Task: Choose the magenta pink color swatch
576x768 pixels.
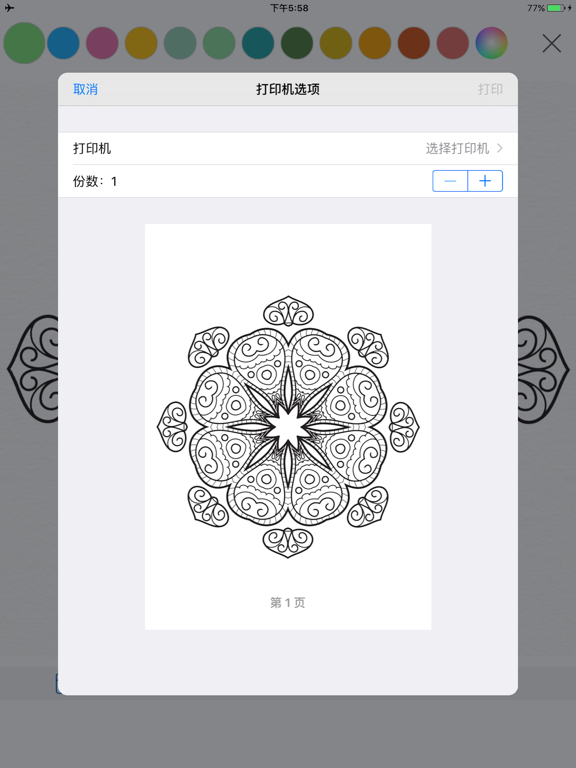Action: point(102,43)
